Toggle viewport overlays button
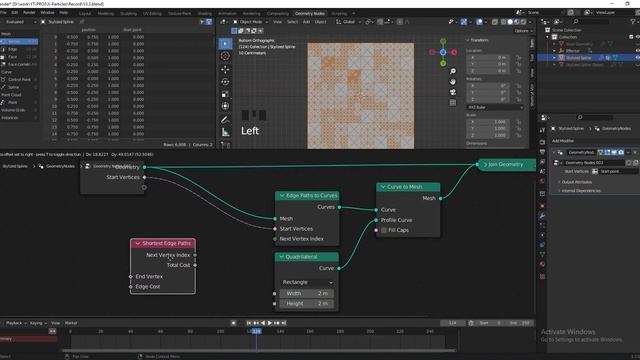 coord(479,22)
